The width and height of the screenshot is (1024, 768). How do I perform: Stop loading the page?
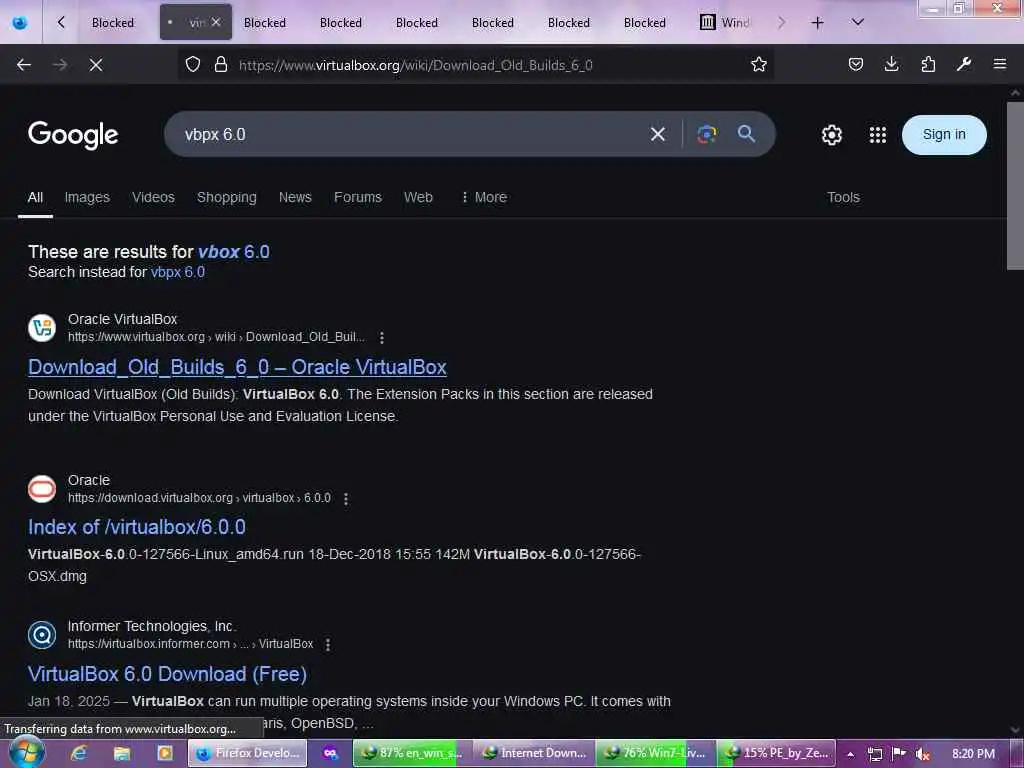pyautogui.click(x=96, y=65)
